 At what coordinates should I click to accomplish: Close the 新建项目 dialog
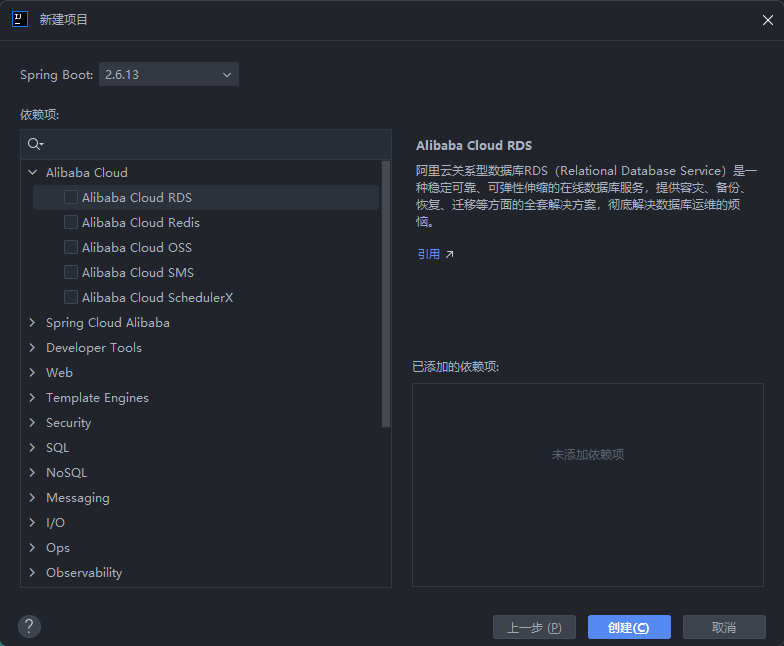tap(768, 20)
